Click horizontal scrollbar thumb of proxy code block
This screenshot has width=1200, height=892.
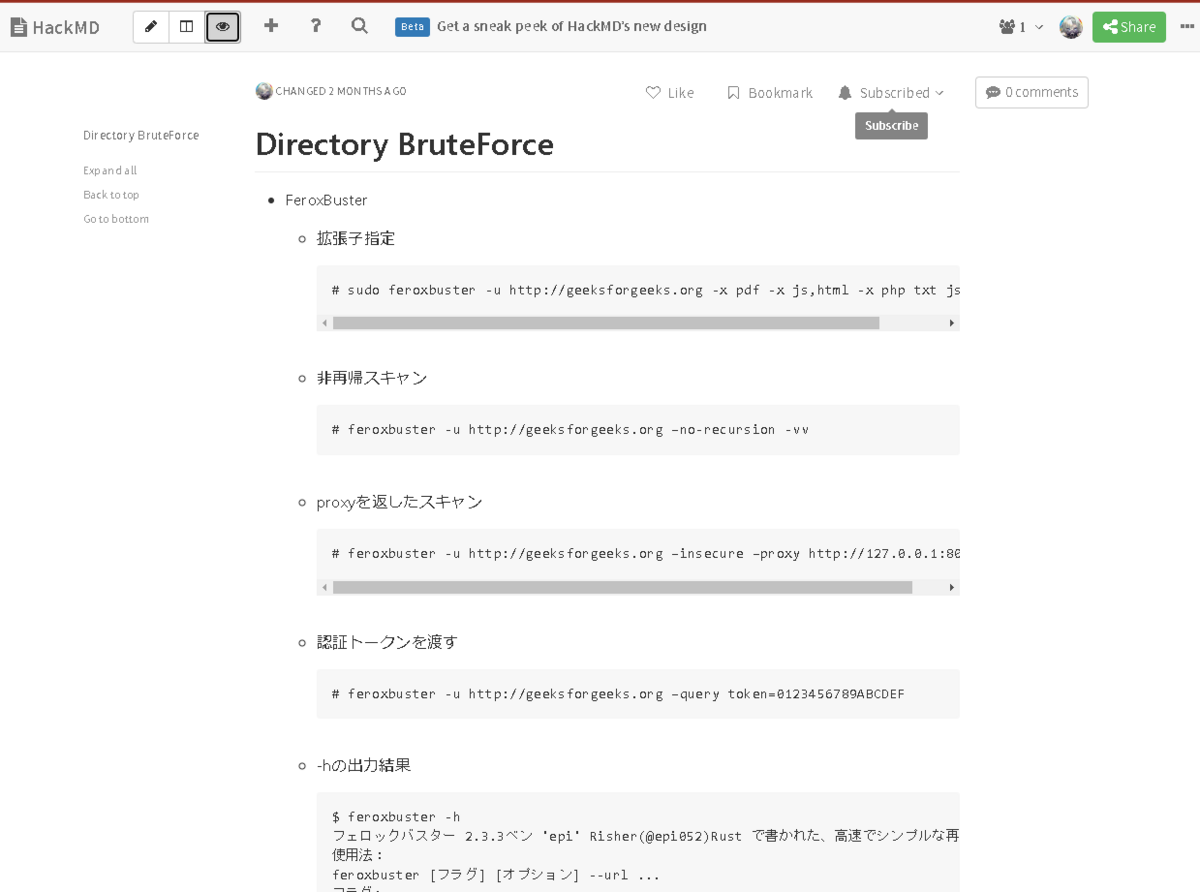coord(622,588)
